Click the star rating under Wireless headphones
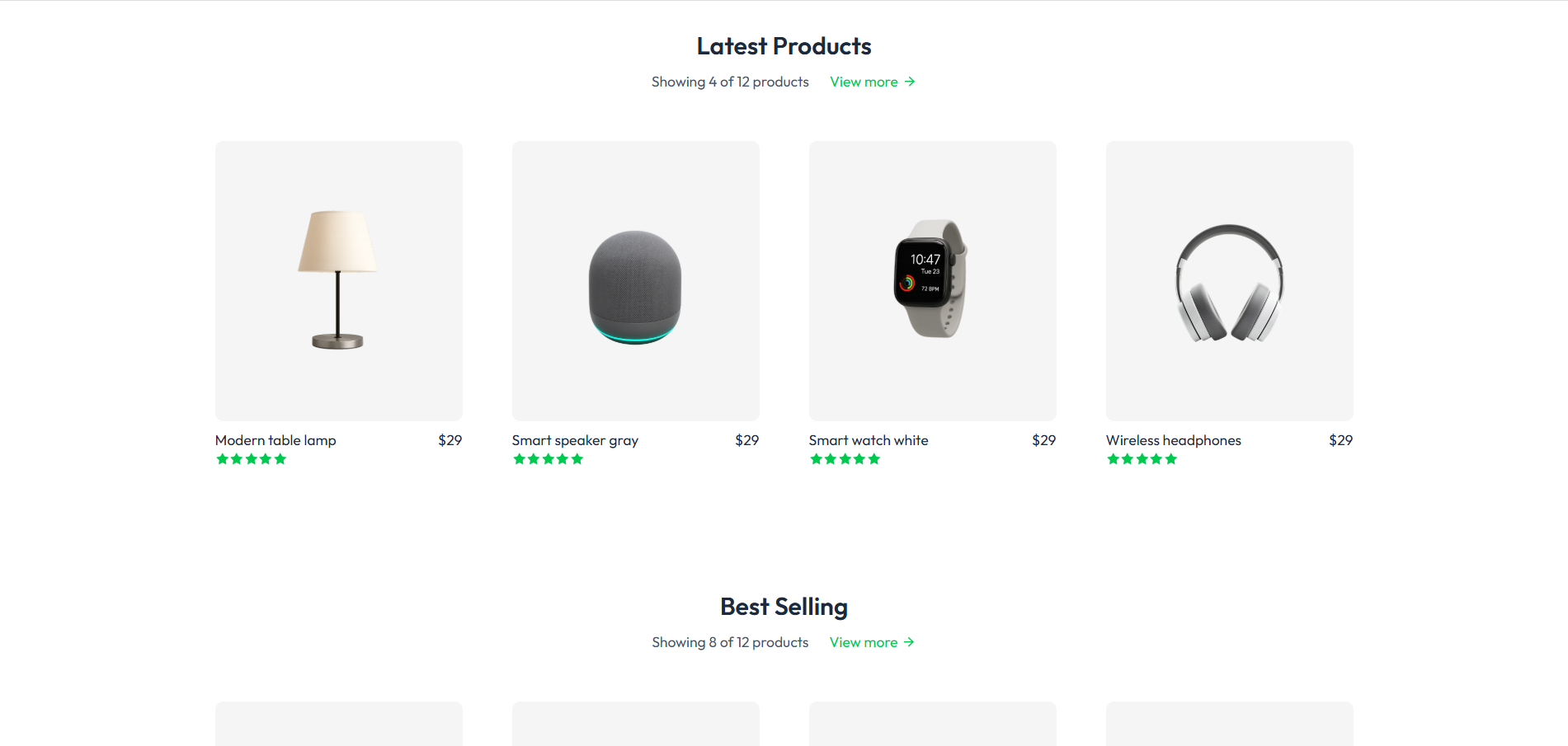 pyautogui.click(x=1142, y=459)
